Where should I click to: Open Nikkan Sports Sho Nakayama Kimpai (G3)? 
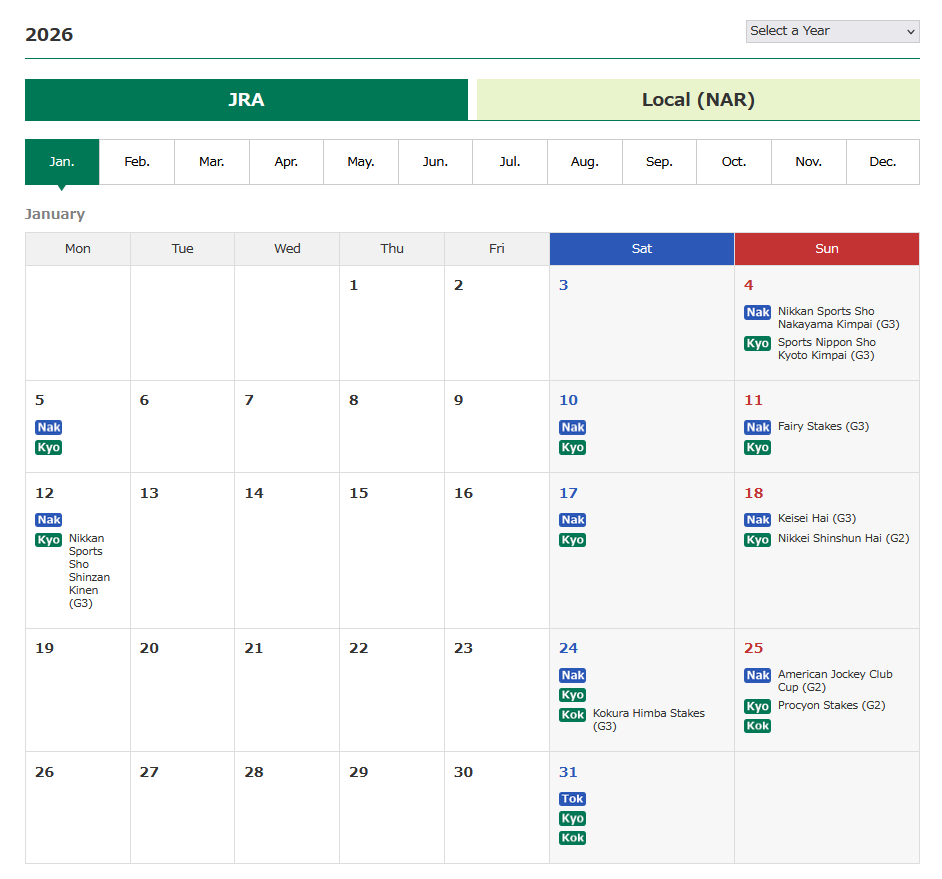tap(839, 318)
